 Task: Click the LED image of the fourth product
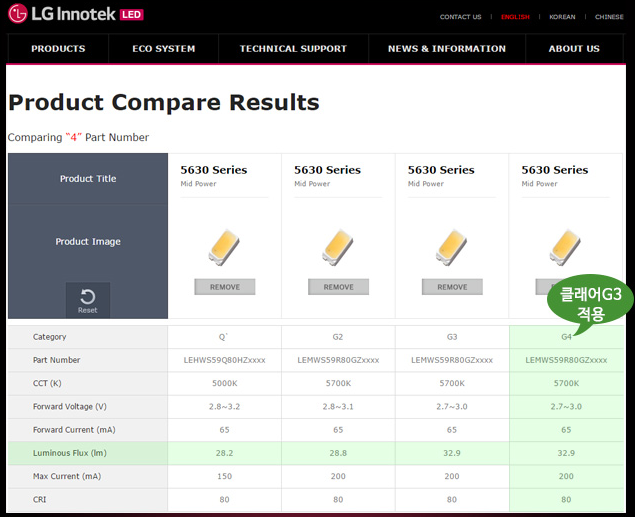click(x=565, y=248)
